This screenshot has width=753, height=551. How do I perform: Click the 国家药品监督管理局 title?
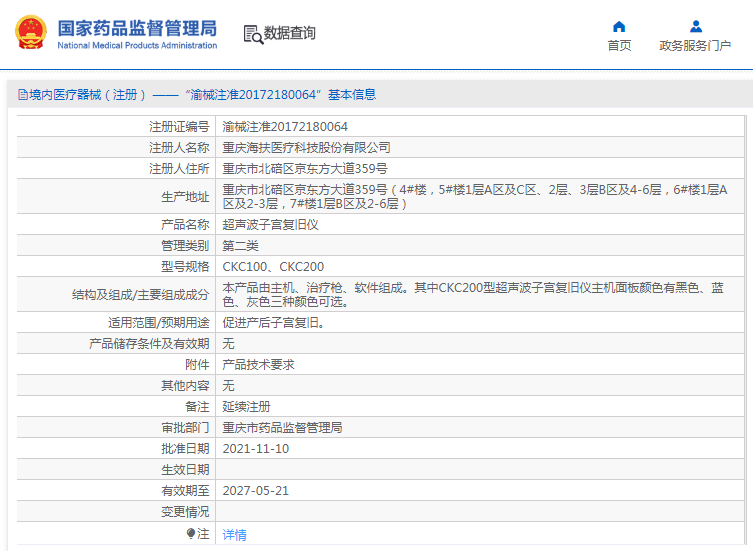point(137,28)
